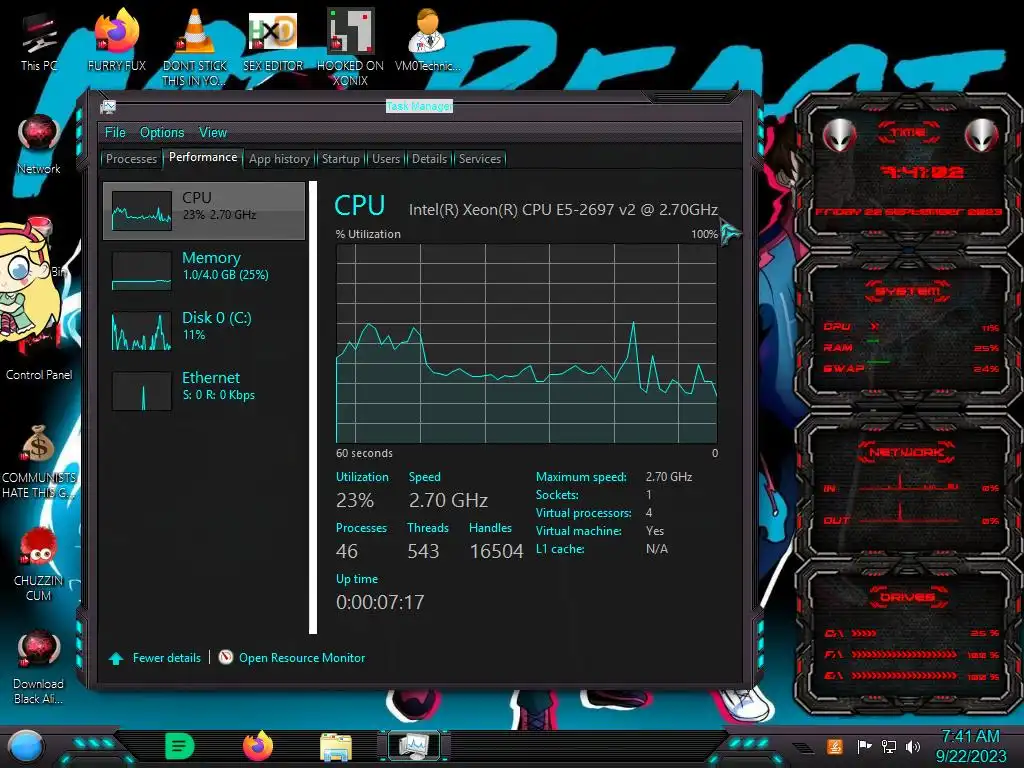
Task: Select the Task Manager taskbar button
Action: tap(414, 746)
